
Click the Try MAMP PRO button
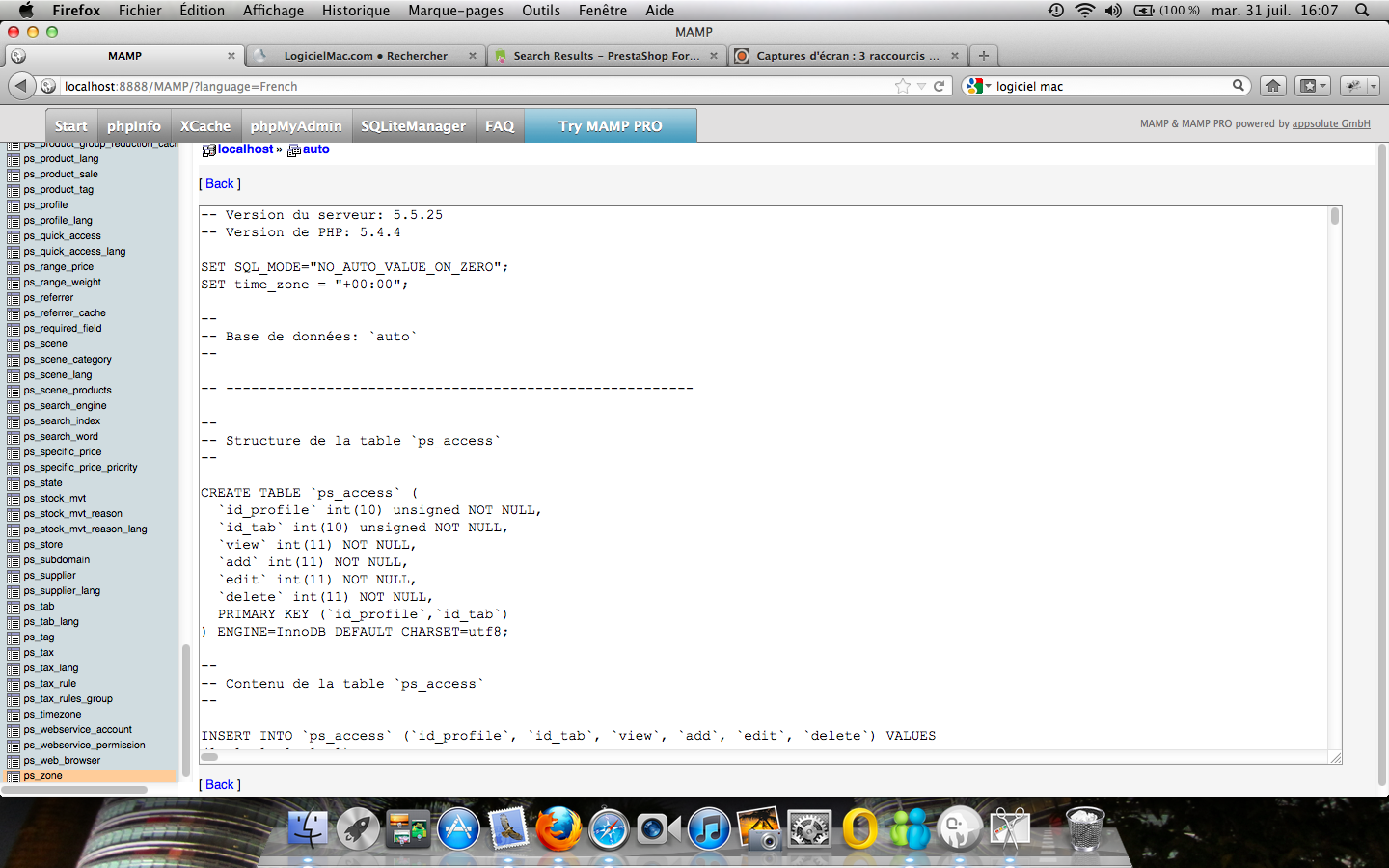click(611, 126)
